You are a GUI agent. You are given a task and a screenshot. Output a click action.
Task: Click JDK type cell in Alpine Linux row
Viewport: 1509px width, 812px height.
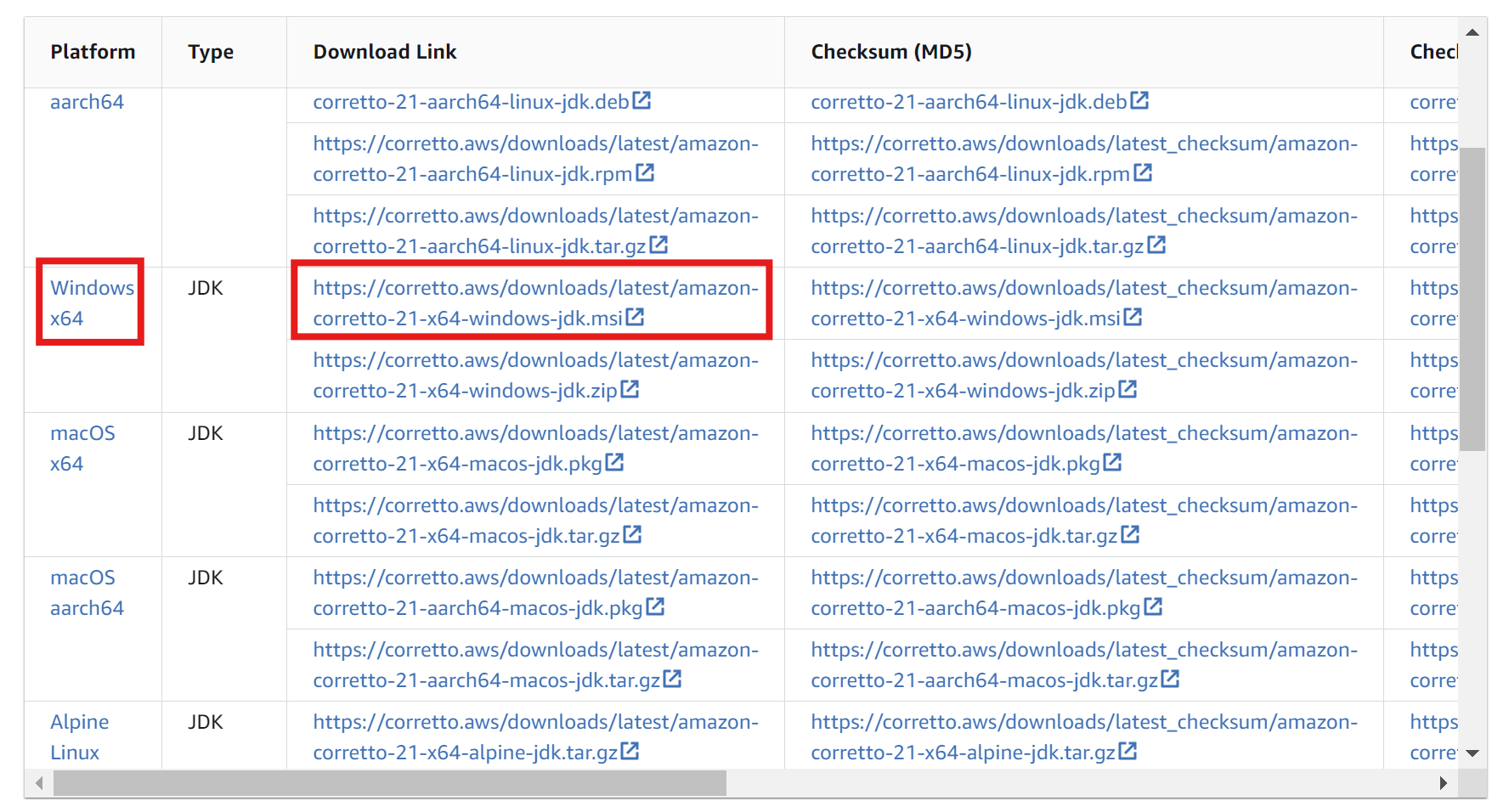point(206,722)
